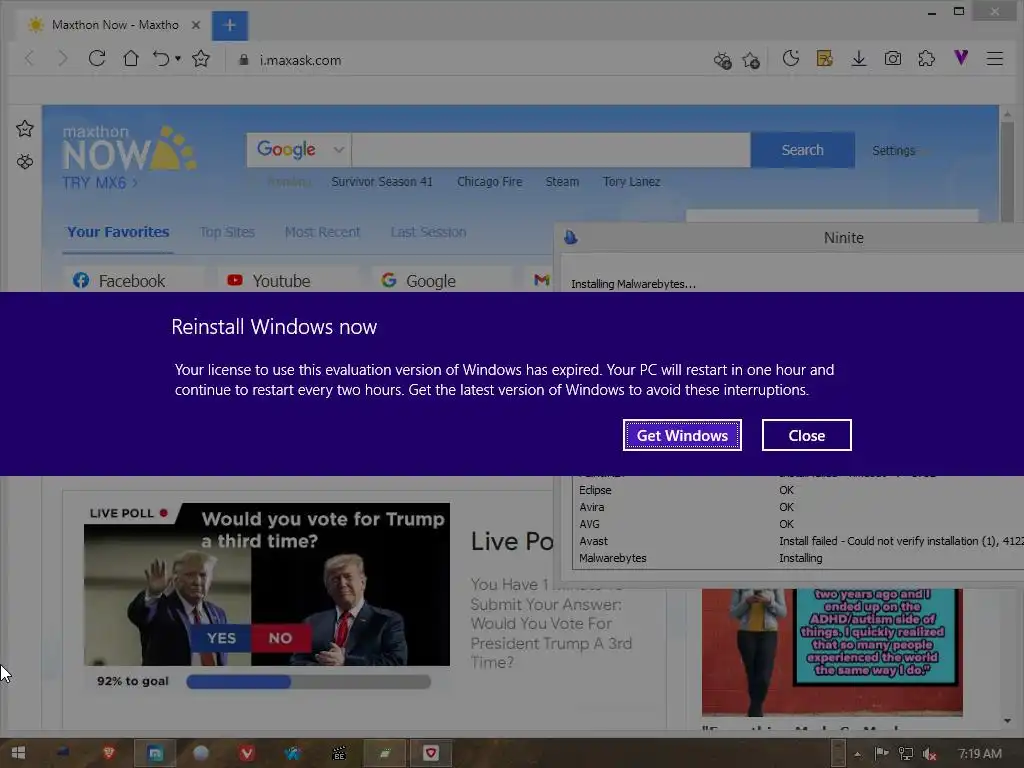Open trending Chicago Fire link
1024x768 pixels.
coord(490,182)
